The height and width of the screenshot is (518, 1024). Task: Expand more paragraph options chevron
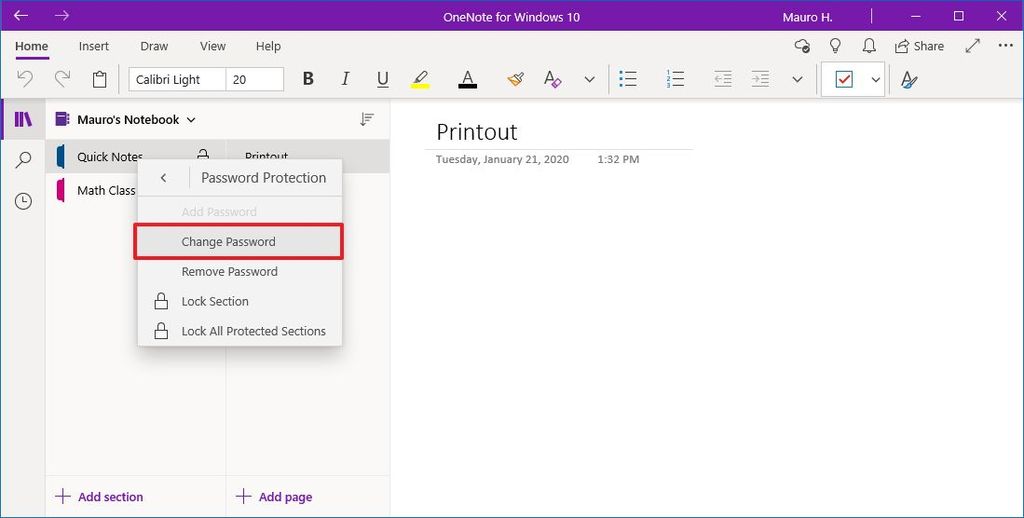[x=797, y=80]
